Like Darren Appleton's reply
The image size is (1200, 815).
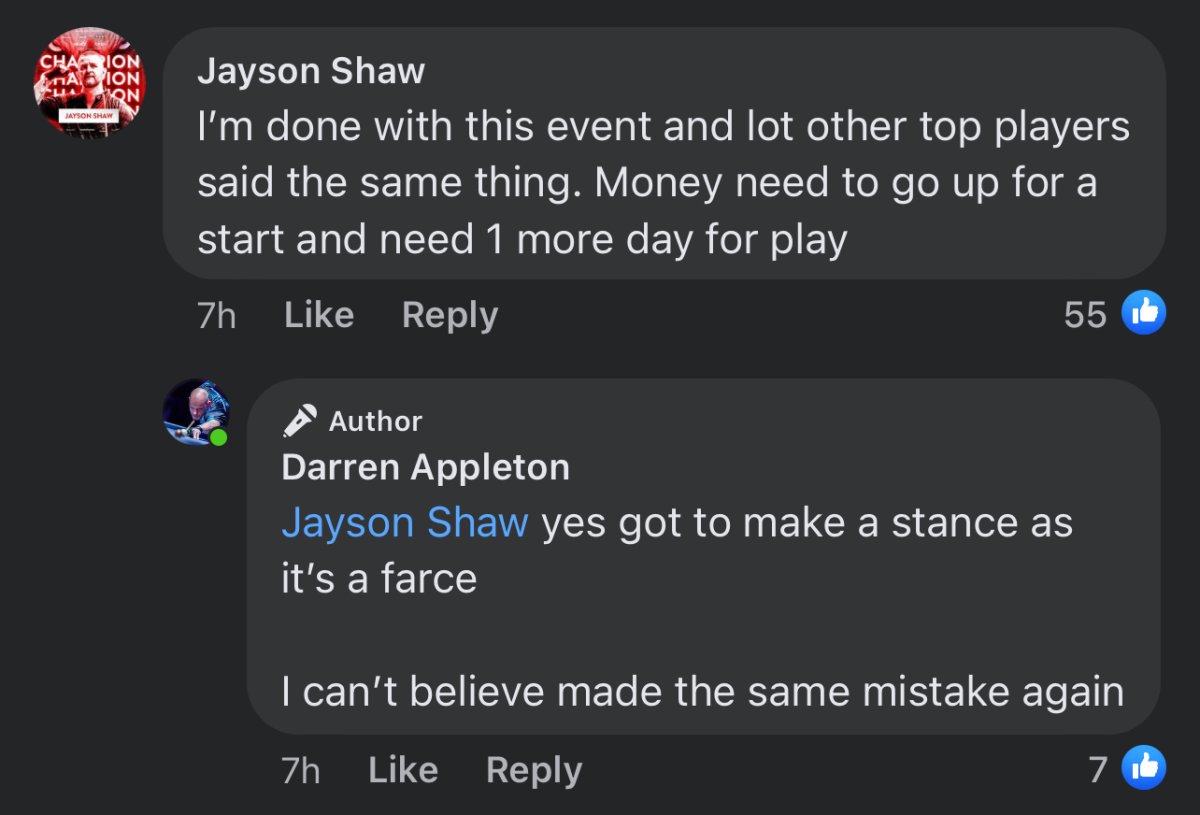click(x=402, y=770)
